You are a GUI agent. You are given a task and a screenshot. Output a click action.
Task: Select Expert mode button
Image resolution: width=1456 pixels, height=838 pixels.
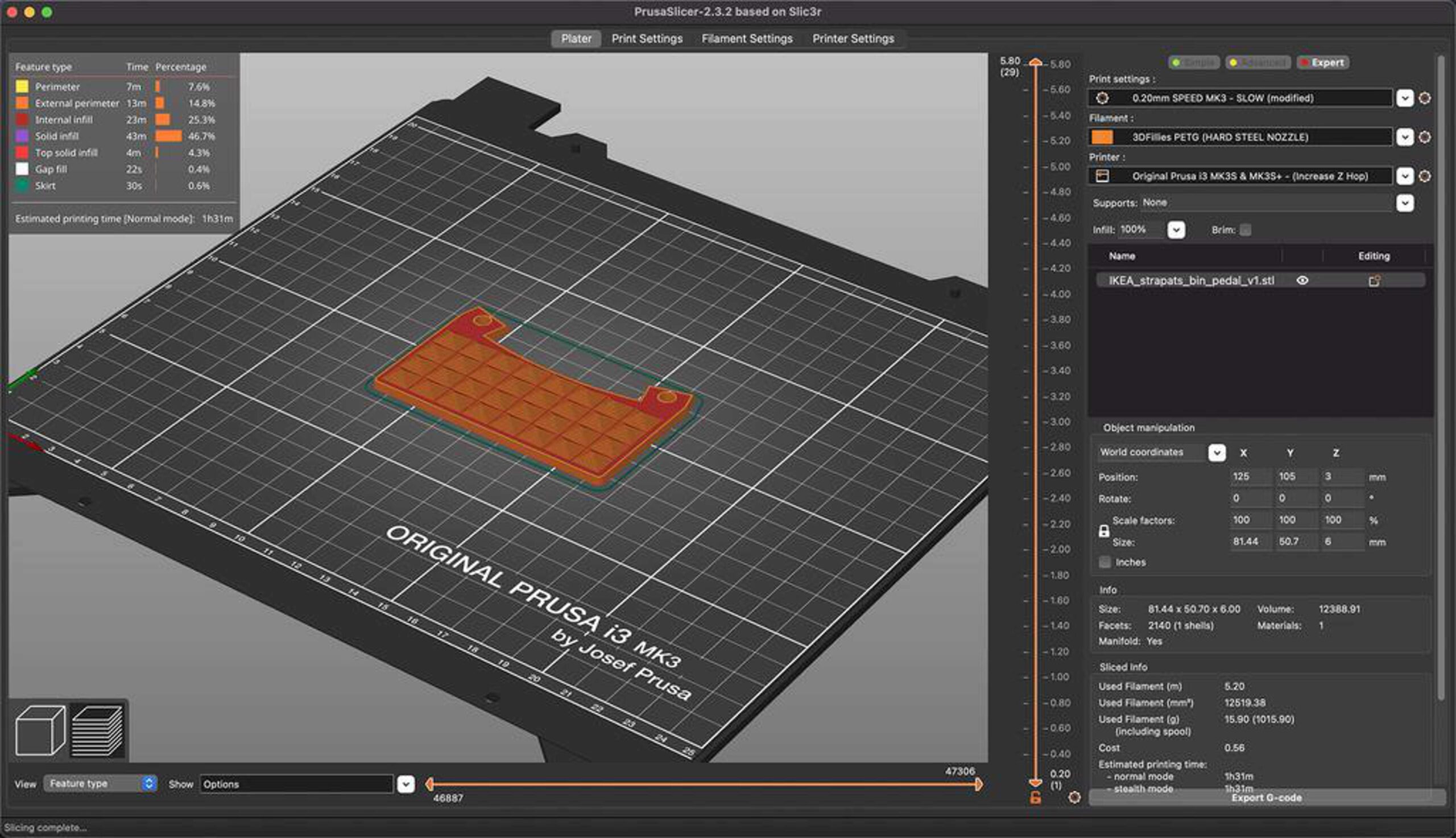(x=1322, y=62)
